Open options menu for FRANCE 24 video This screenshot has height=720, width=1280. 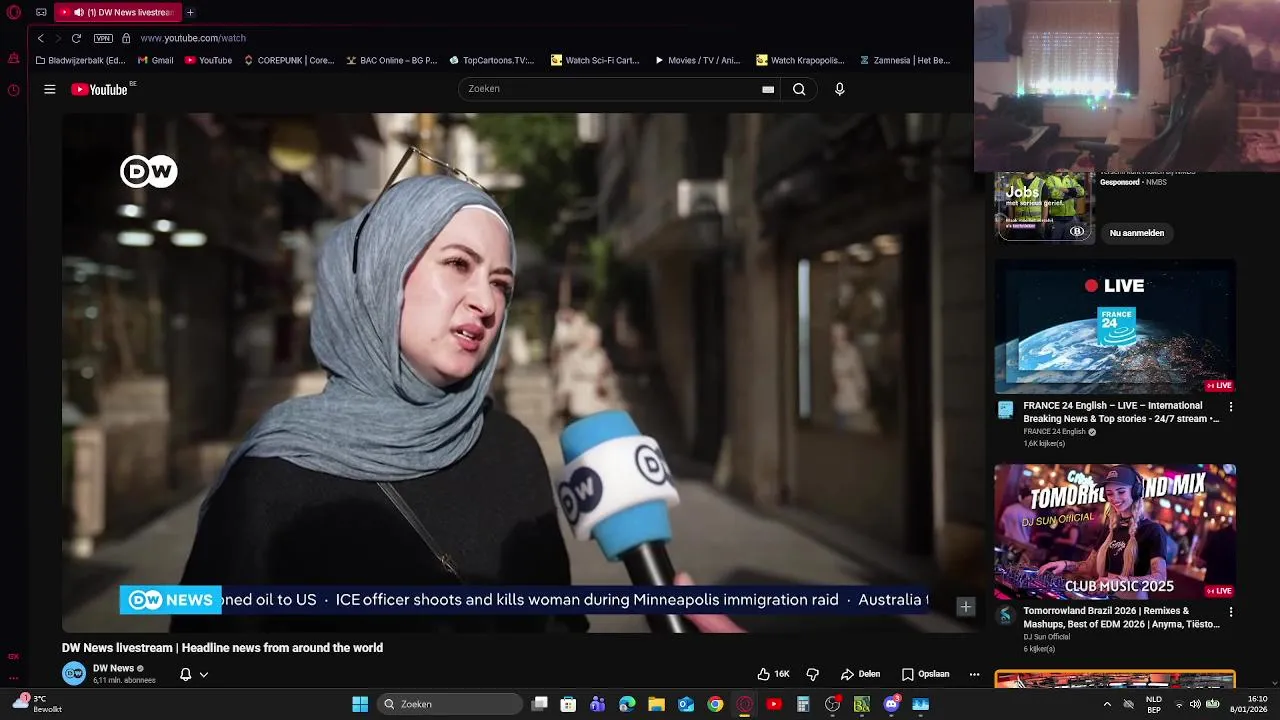(1231, 407)
